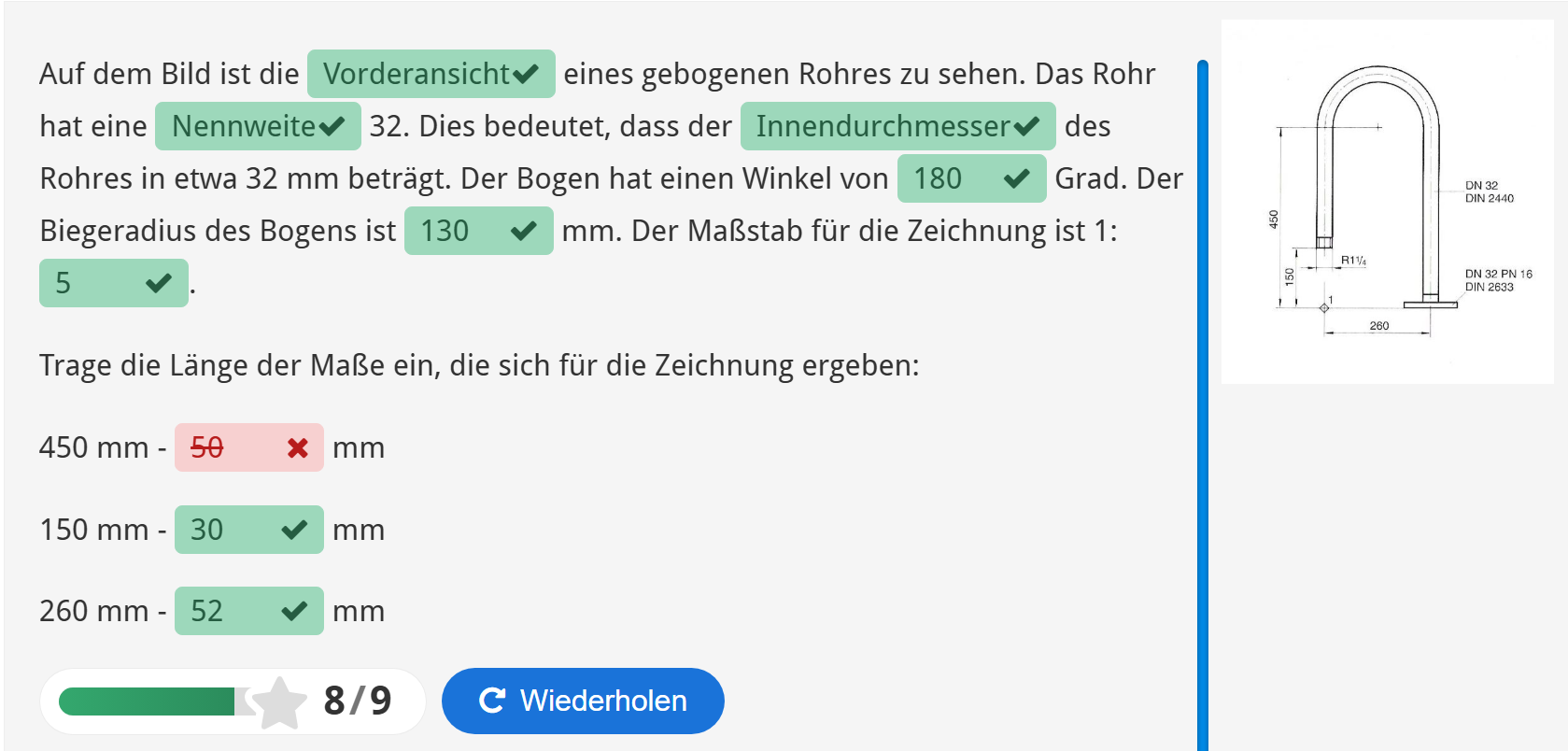This screenshot has width=1568, height=751.
Task: Click the circular retry arrow icon
Action: coord(492,701)
